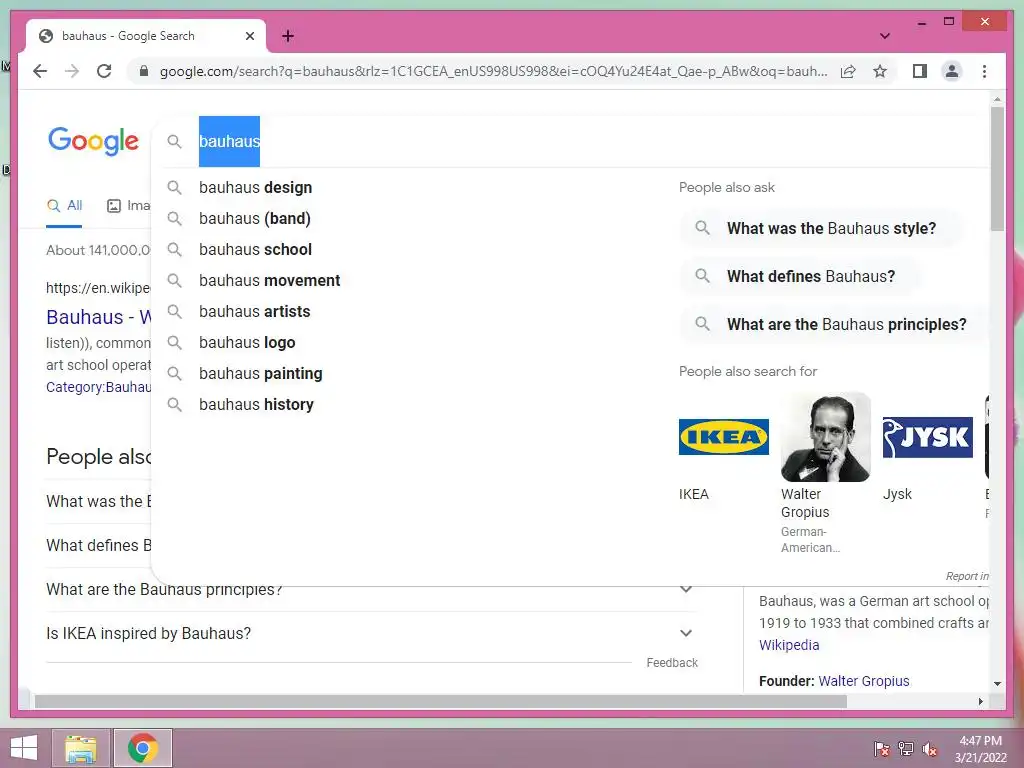Screen dimensions: 1024x768
Task: Go back with the browser back arrow
Action: pyautogui.click(x=40, y=71)
